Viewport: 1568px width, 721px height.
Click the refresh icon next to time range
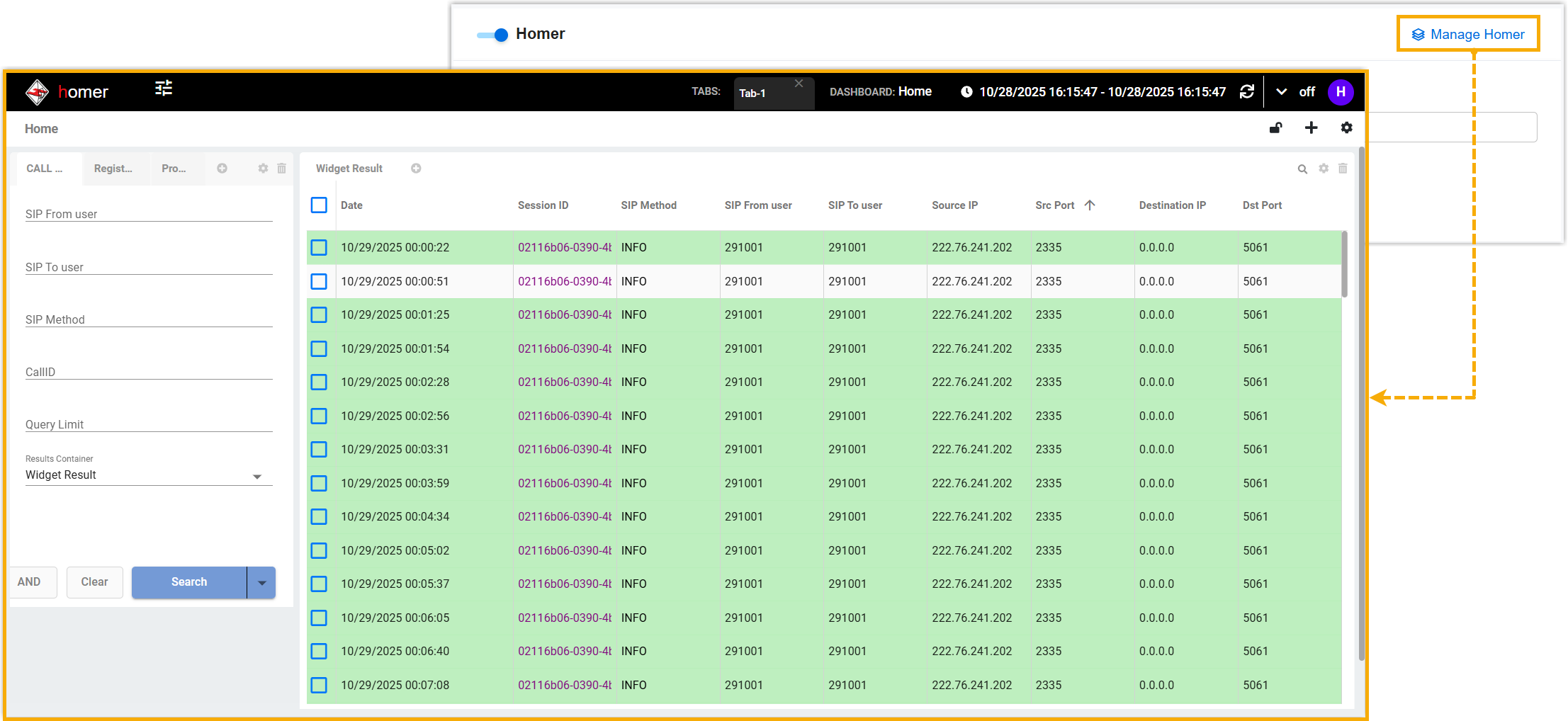click(1247, 92)
